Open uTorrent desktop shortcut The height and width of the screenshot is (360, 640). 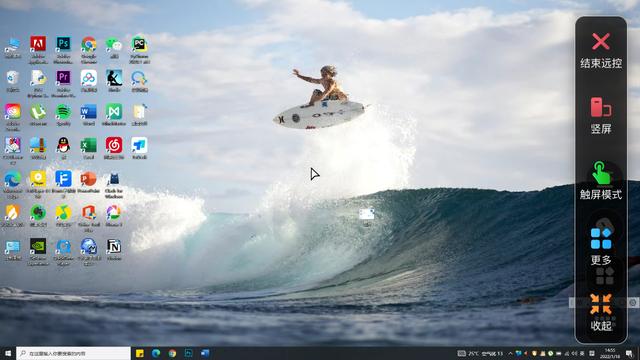click(38, 115)
